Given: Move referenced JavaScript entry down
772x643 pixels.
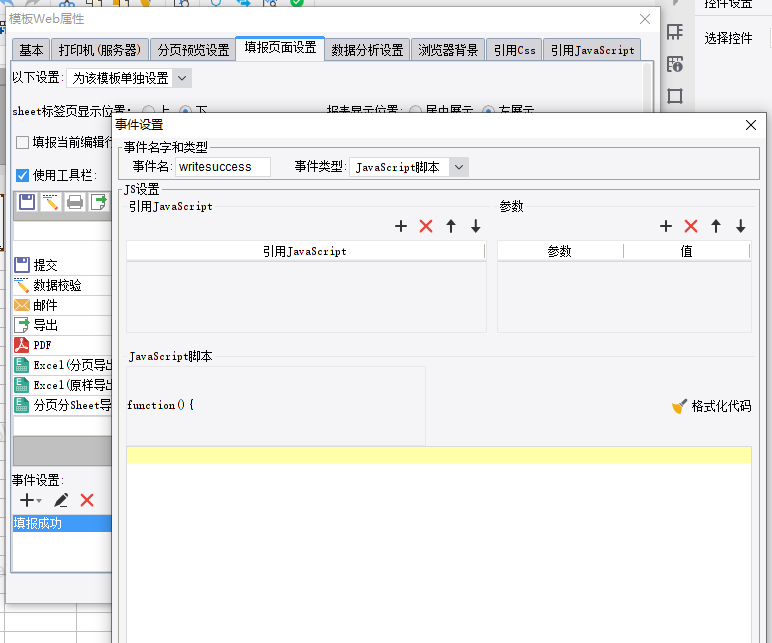Looking at the screenshot, I should click(x=476, y=226).
